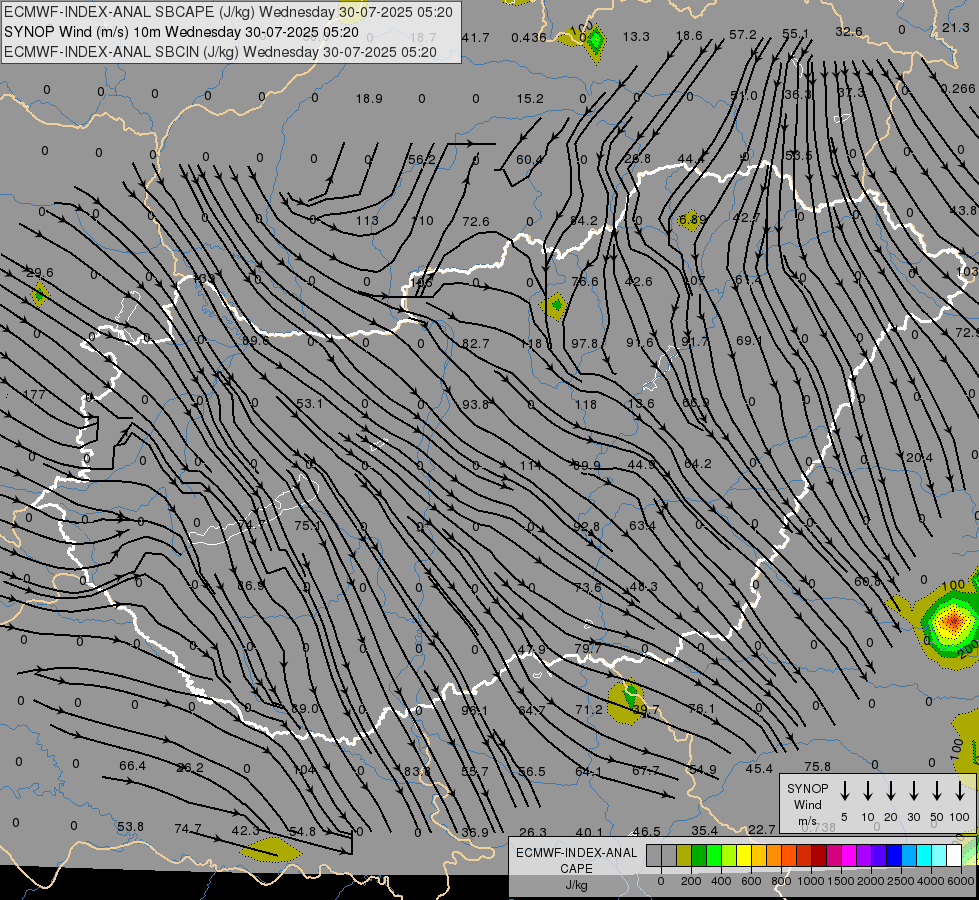This screenshot has width=979, height=900.
Task: Click the SYNOP Wind 10m title line
Action: tap(181, 32)
